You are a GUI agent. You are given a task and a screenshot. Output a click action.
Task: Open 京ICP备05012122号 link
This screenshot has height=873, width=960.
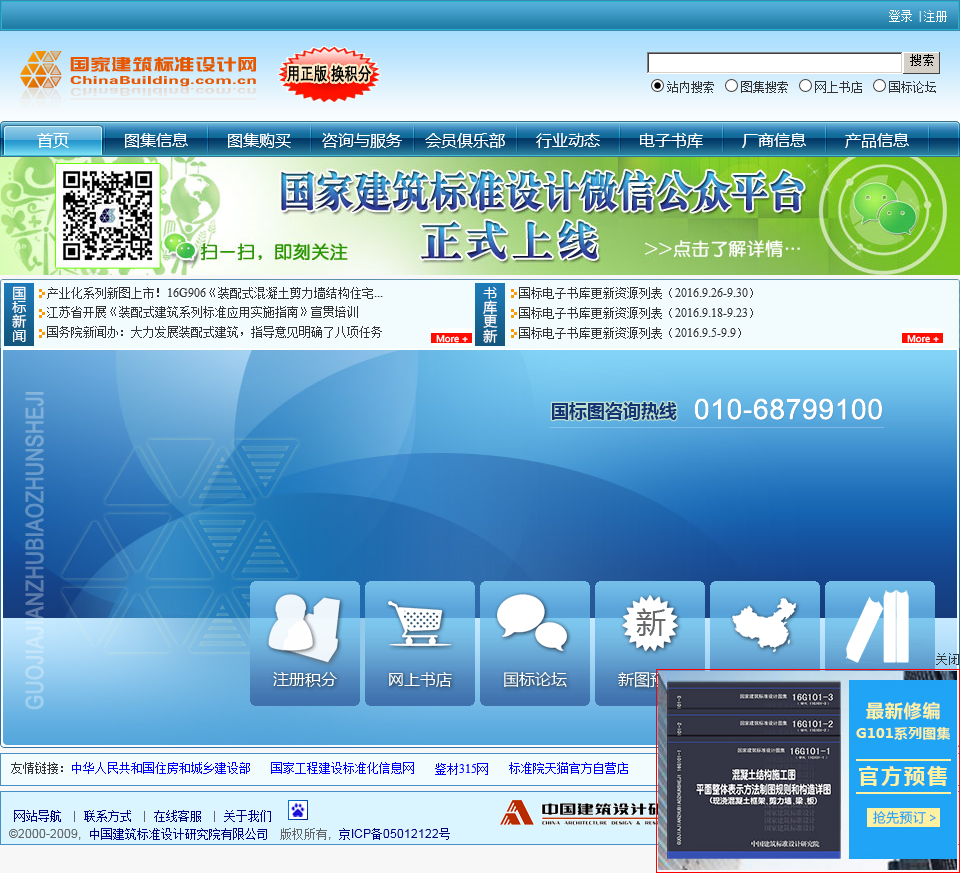[394, 834]
